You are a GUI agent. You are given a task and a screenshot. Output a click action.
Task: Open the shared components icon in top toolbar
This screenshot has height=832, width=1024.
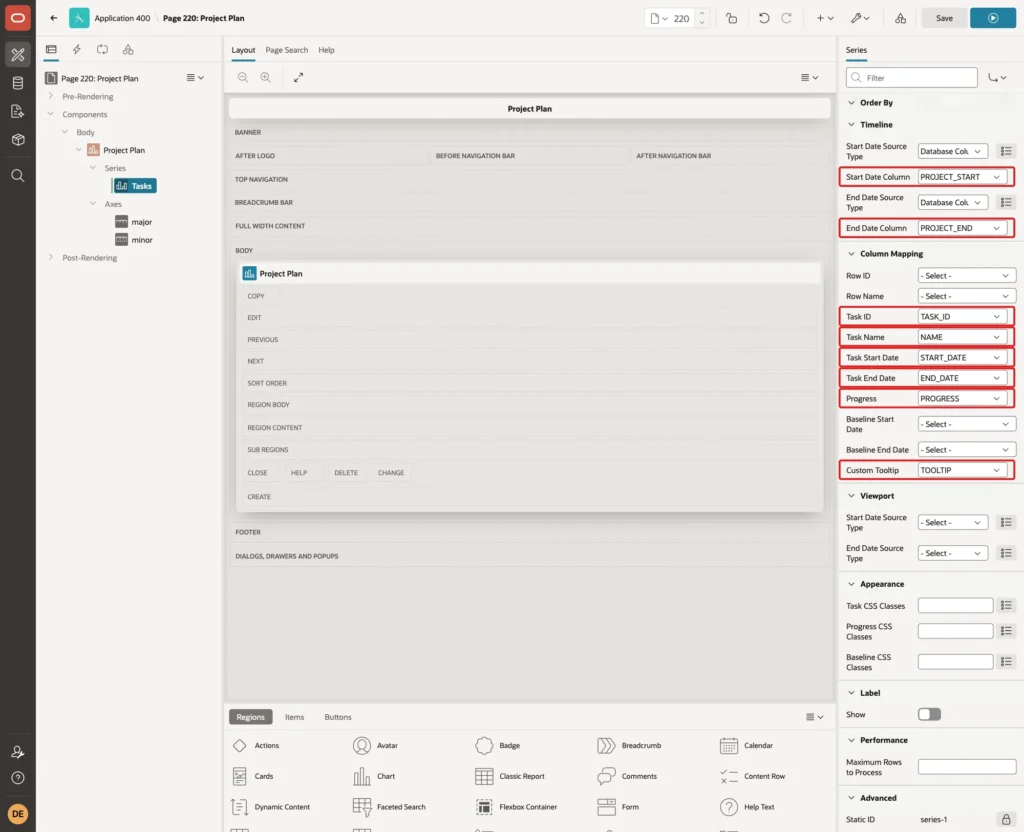coord(900,18)
